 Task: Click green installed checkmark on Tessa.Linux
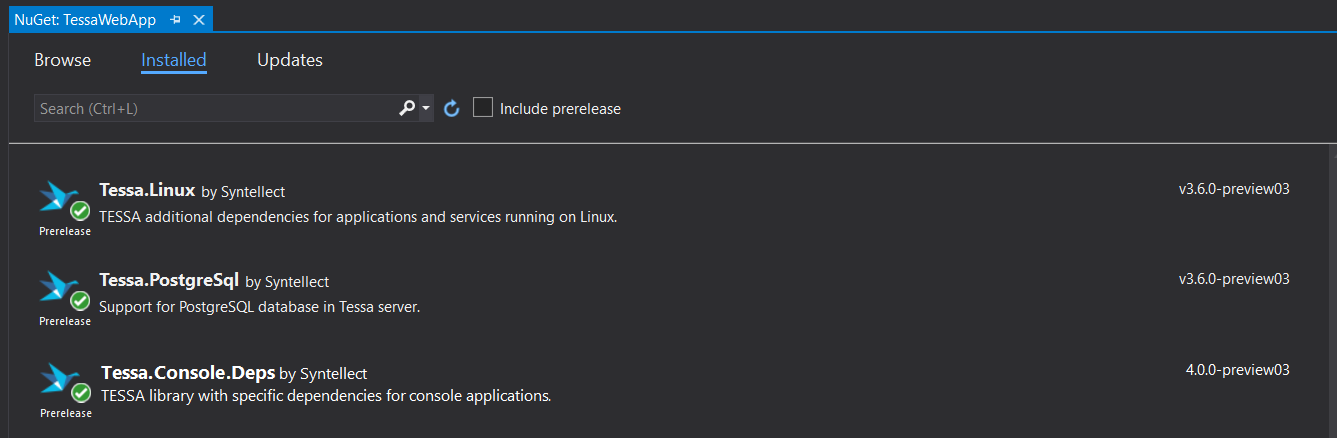[x=80, y=211]
